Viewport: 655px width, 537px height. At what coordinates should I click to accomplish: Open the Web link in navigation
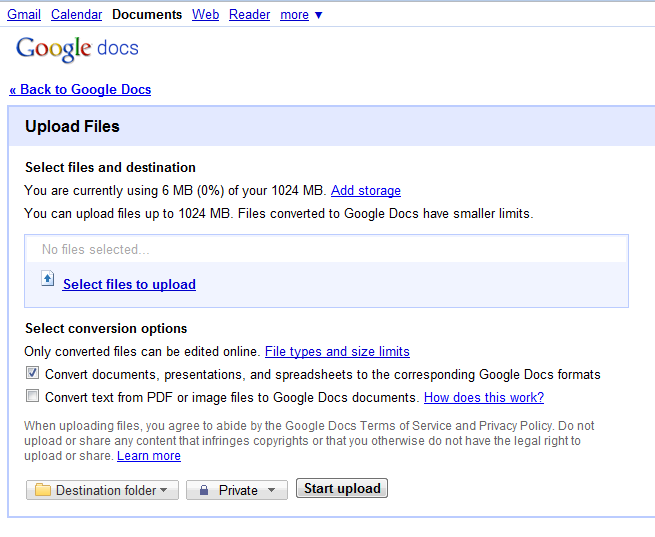point(205,15)
